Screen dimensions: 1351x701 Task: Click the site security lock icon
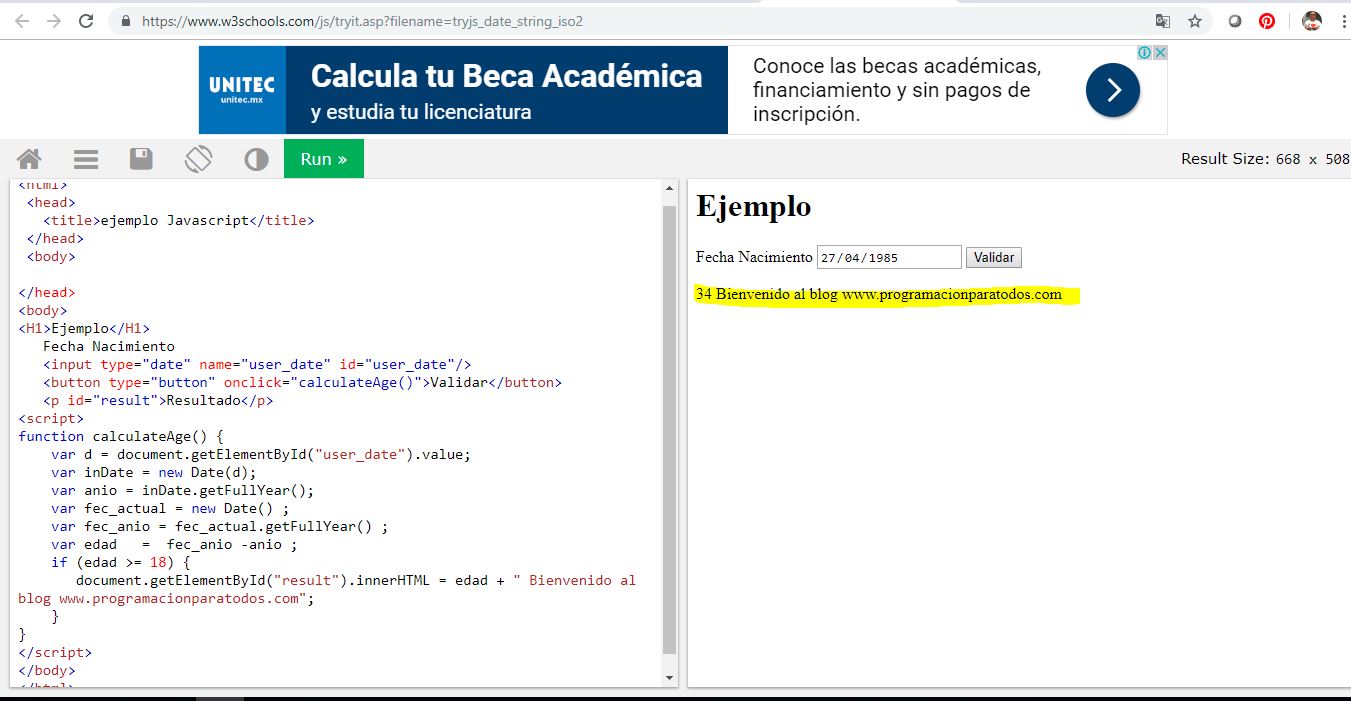[x=124, y=20]
